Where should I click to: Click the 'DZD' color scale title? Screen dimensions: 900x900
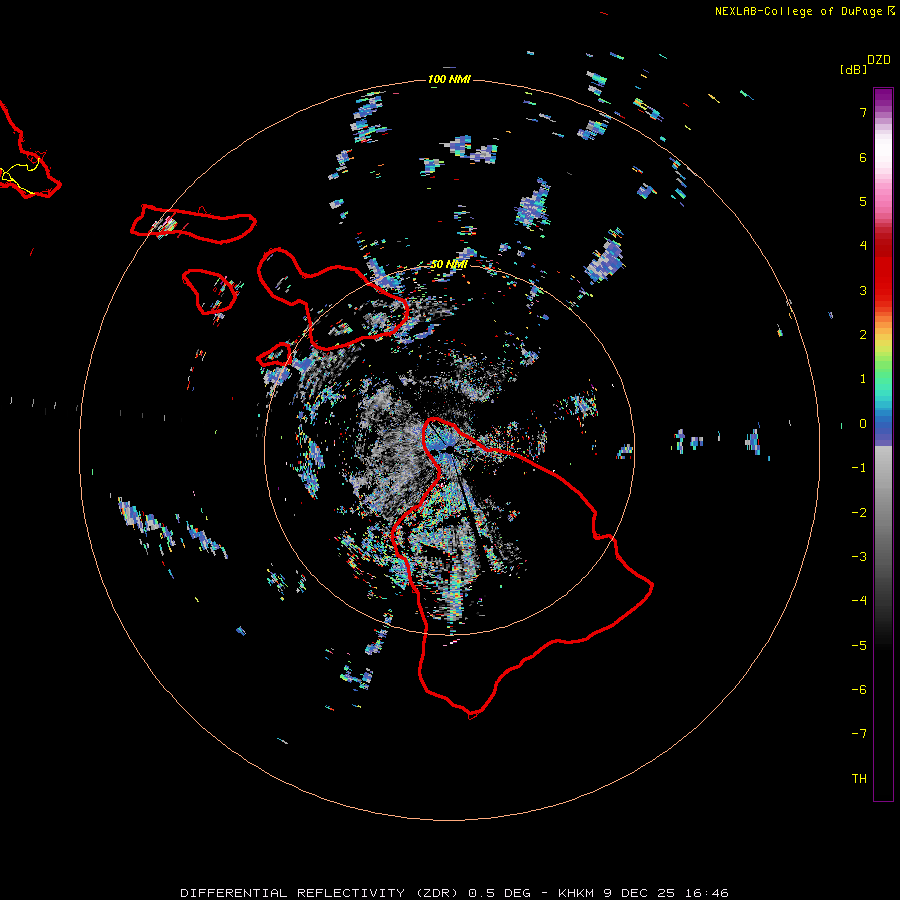pos(879,60)
